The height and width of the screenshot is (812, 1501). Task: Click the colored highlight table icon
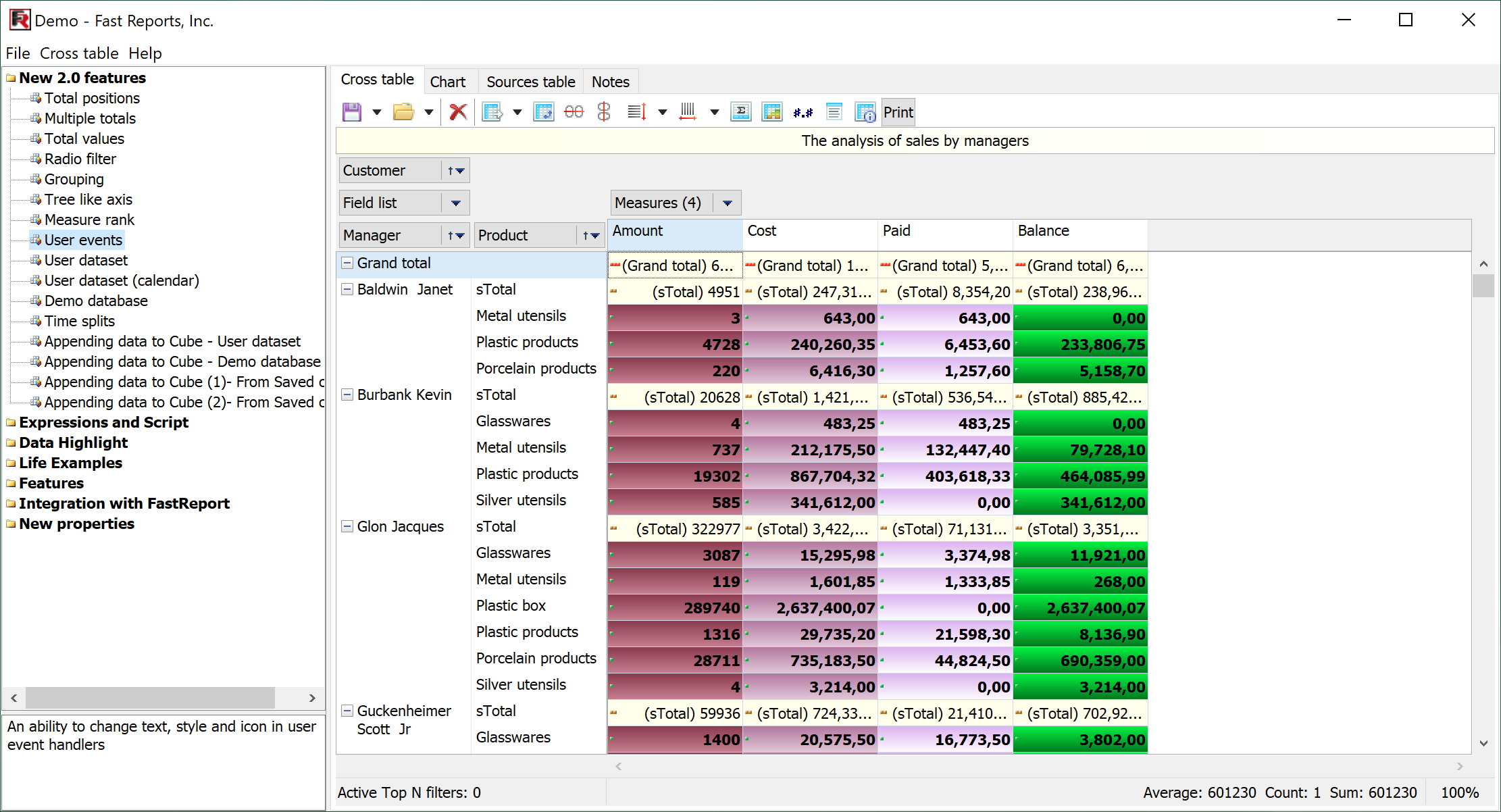771,112
